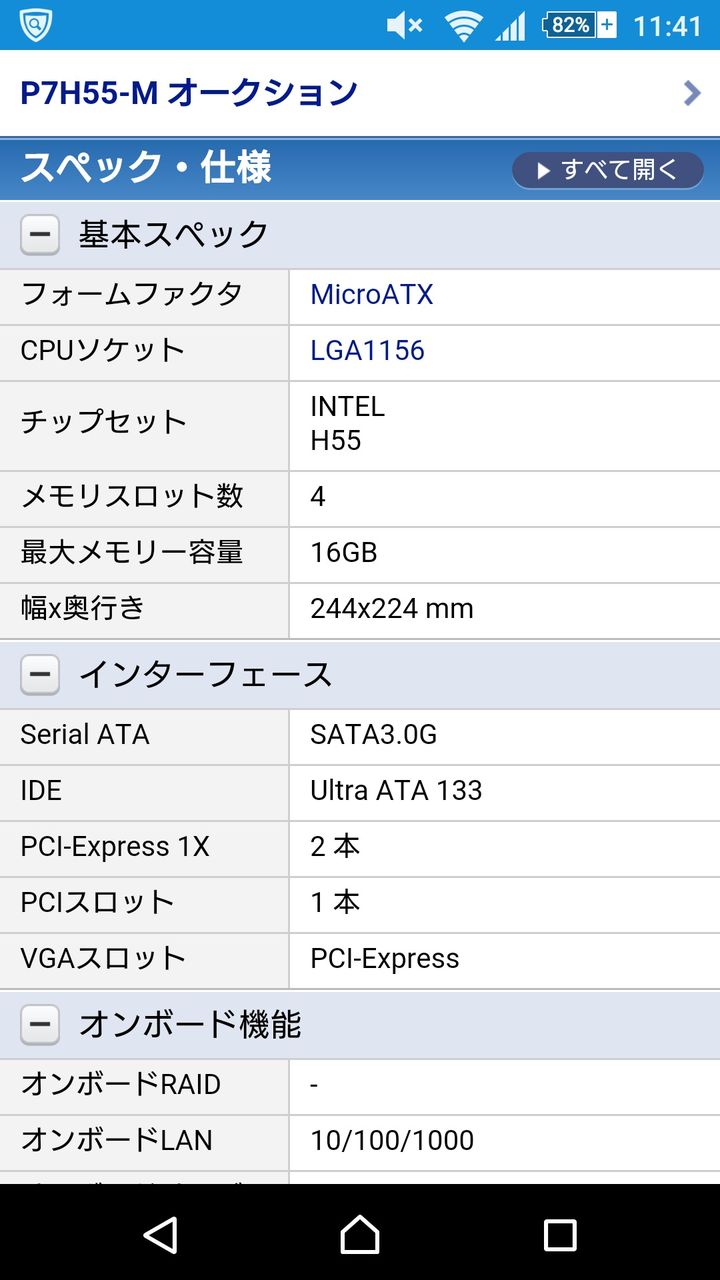Tap the Serial ATA row label
720x1280 pixels.
[x=85, y=735]
